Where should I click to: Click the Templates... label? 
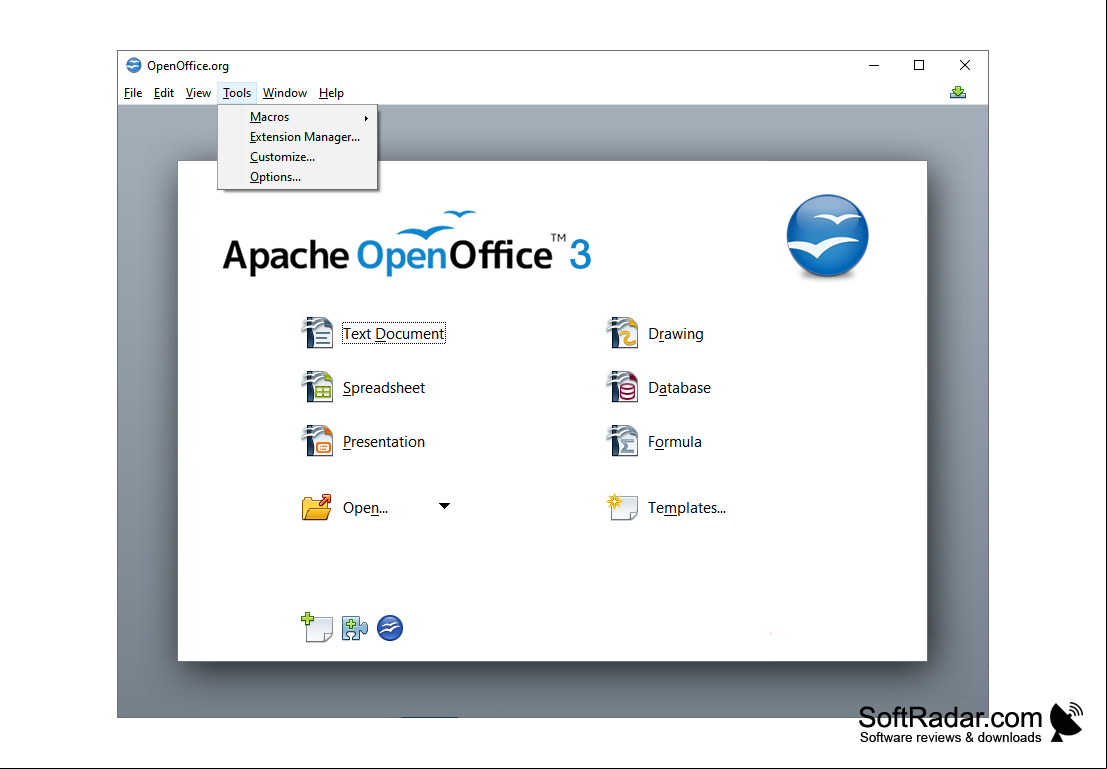tap(686, 508)
